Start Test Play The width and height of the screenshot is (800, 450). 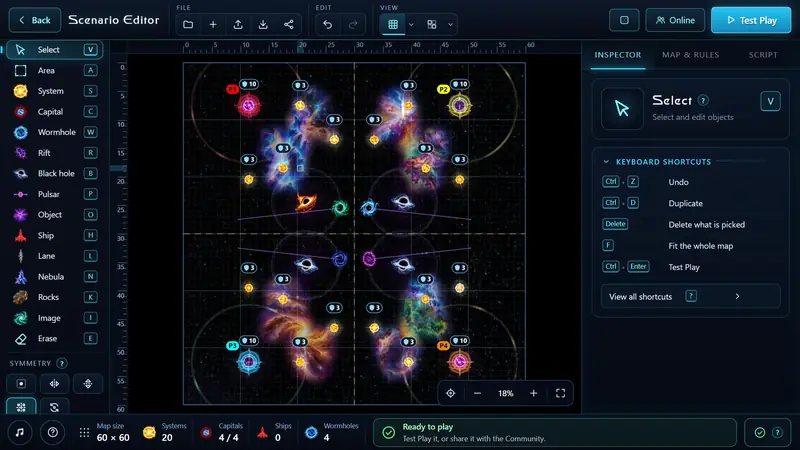751,20
